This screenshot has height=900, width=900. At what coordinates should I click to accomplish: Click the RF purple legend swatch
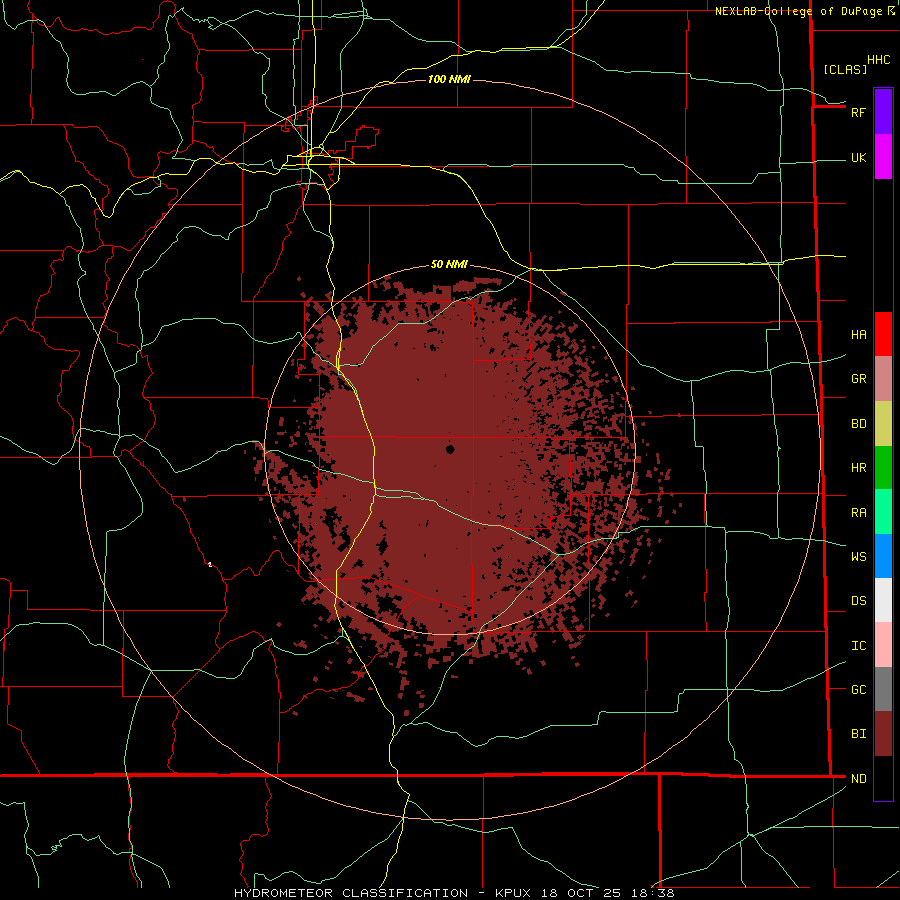[883, 112]
